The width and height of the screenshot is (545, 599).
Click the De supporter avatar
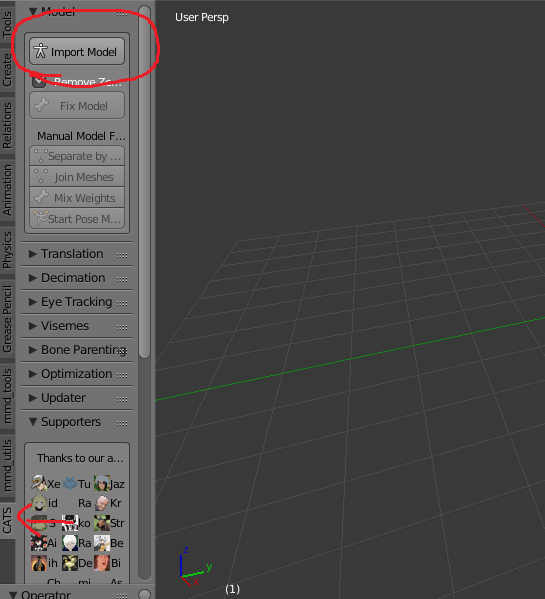tap(70, 563)
